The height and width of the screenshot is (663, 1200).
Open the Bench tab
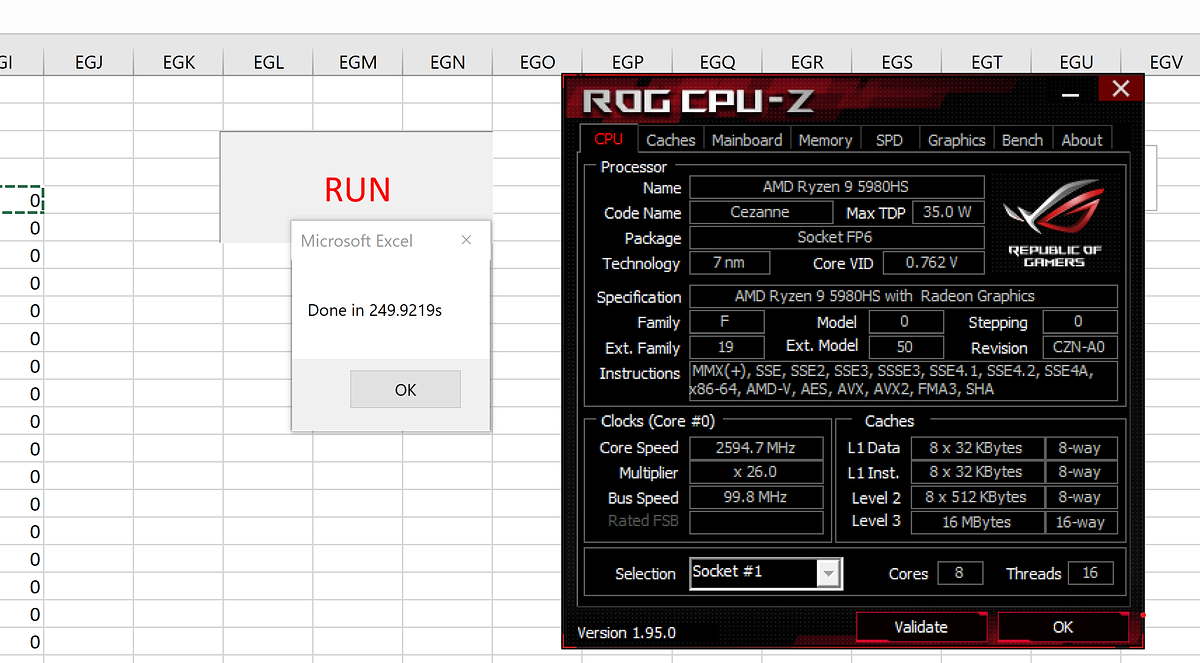[x=1022, y=140]
